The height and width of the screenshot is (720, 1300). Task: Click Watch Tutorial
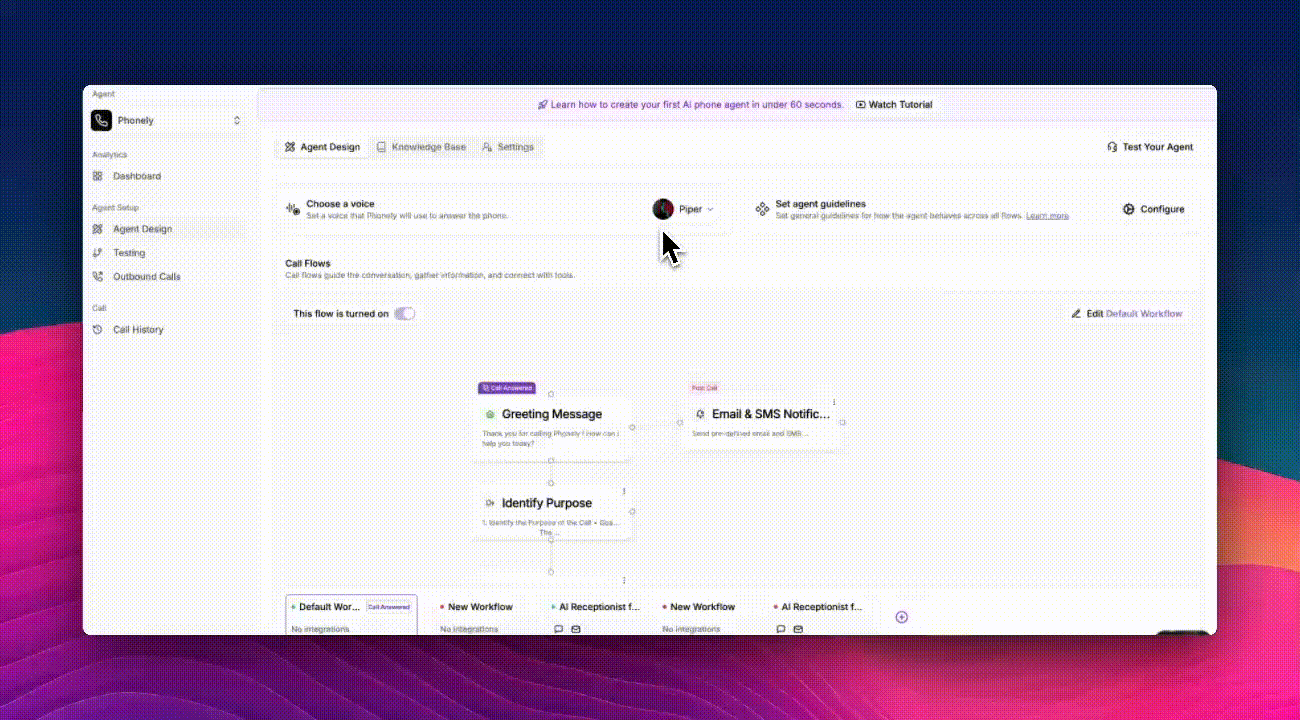click(x=894, y=104)
